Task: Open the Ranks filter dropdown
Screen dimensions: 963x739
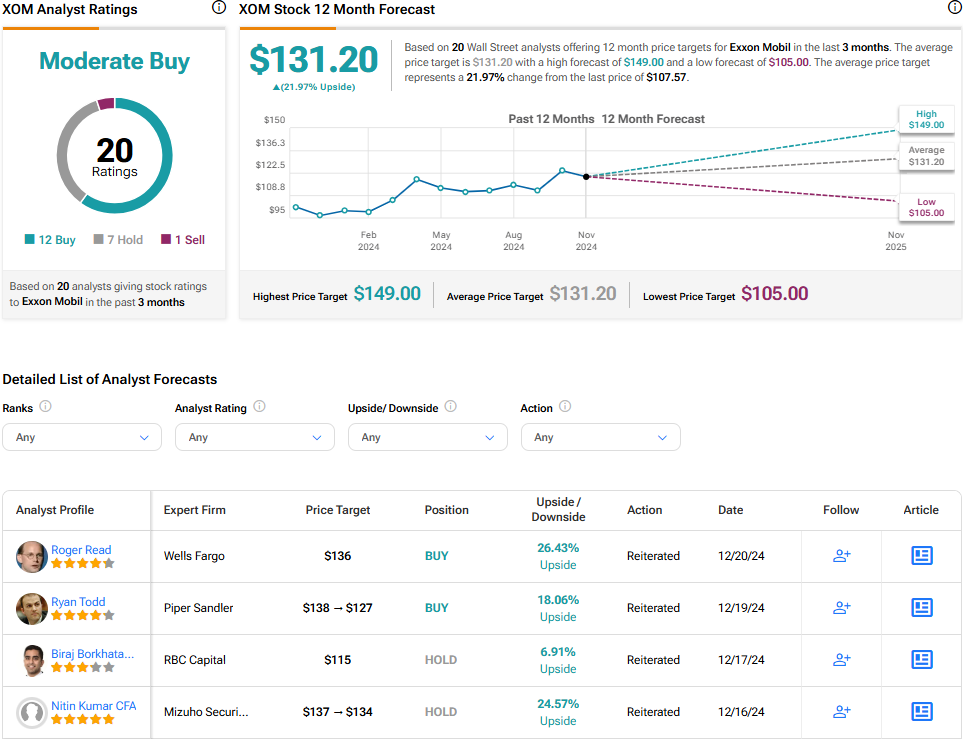Action: click(x=81, y=437)
